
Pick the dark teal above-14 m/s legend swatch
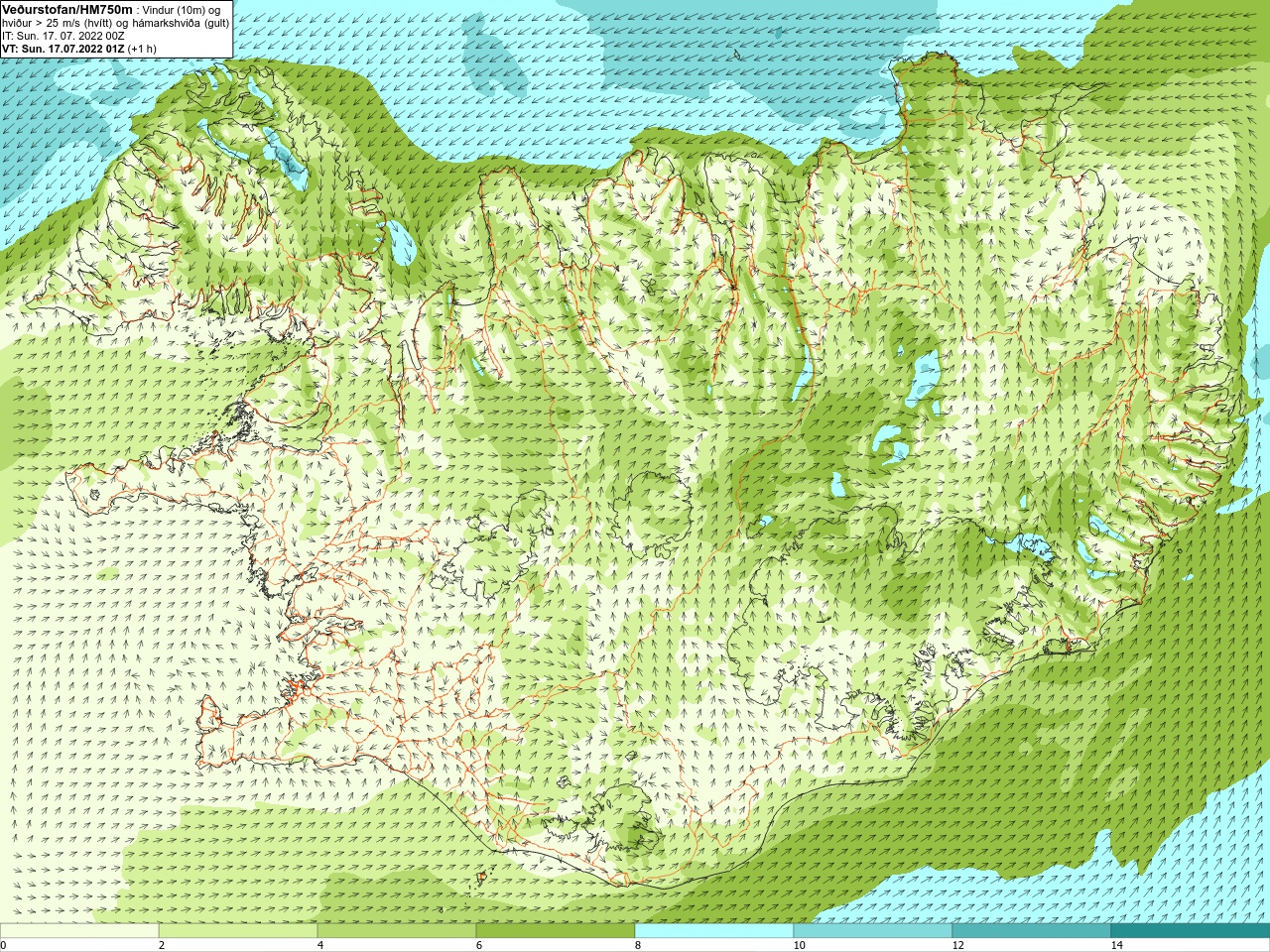coord(1191,931)
